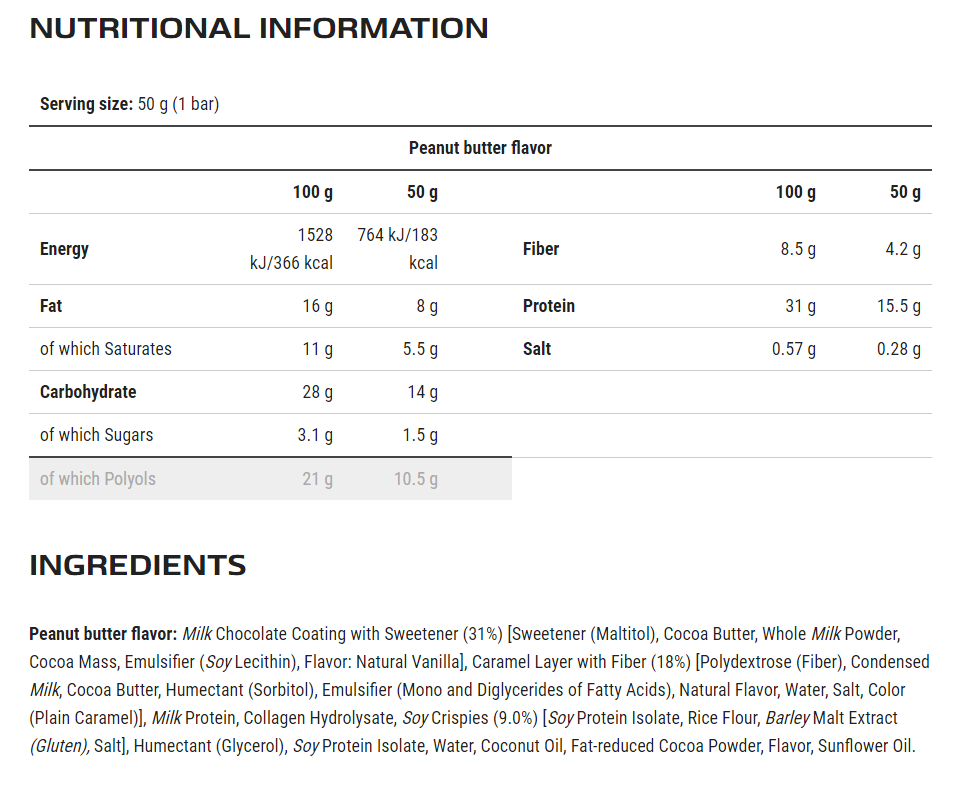Click the 10.5 g polyols value
This screenshot has height=785, width=962.
(416, 479)
